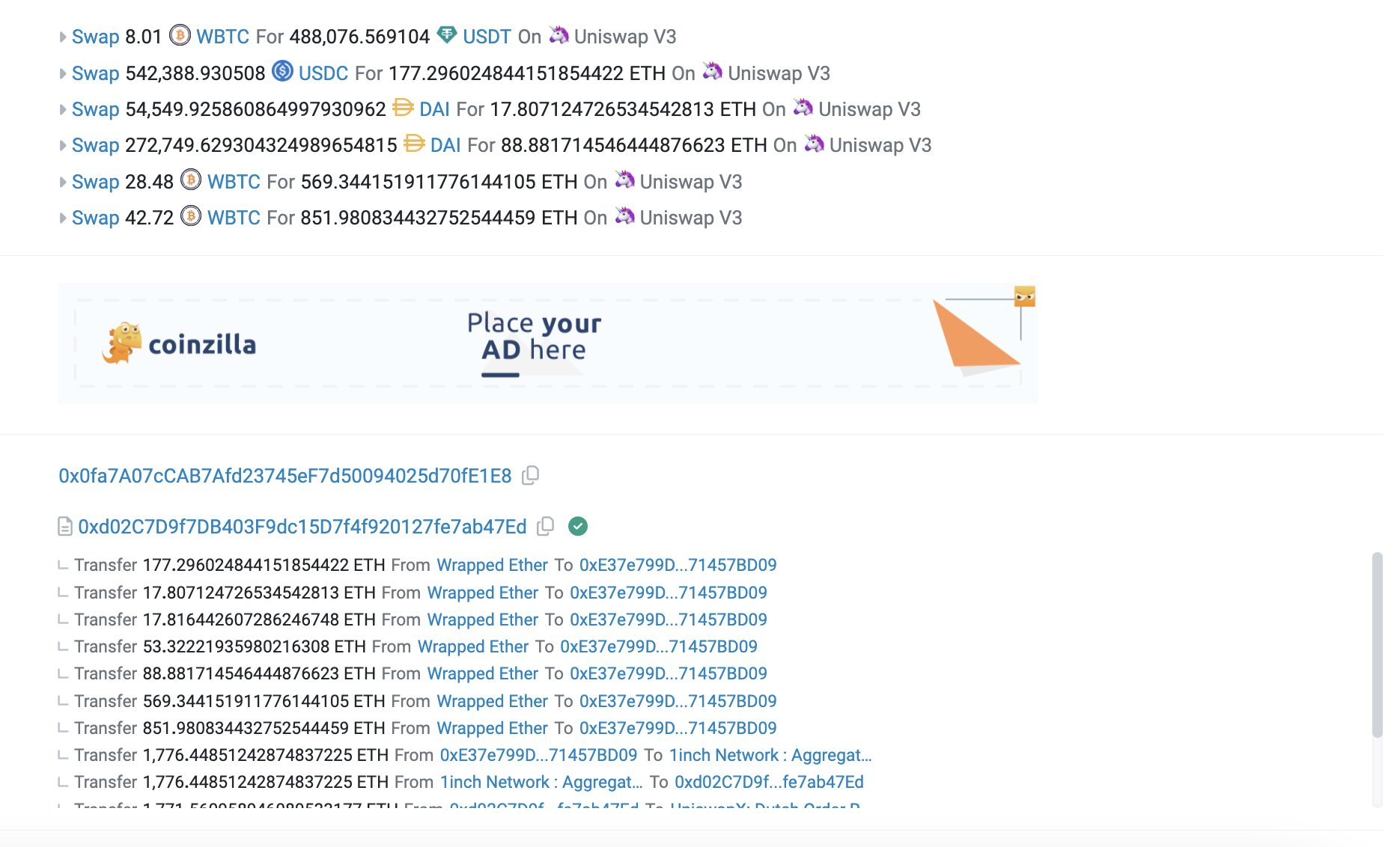Click the transfers list vertical scrollbar

click(x=1377, y=645)
